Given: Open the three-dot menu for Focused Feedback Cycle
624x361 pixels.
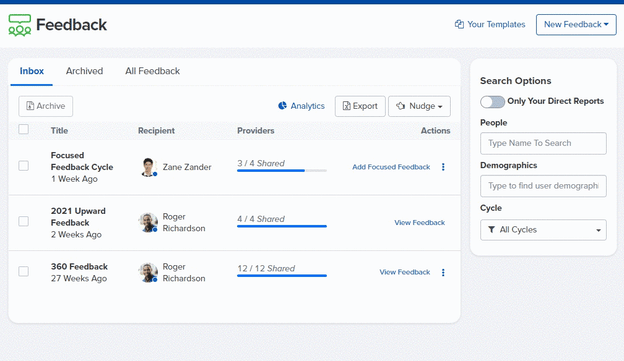Looking at the screenshot, I should [443, 167].
